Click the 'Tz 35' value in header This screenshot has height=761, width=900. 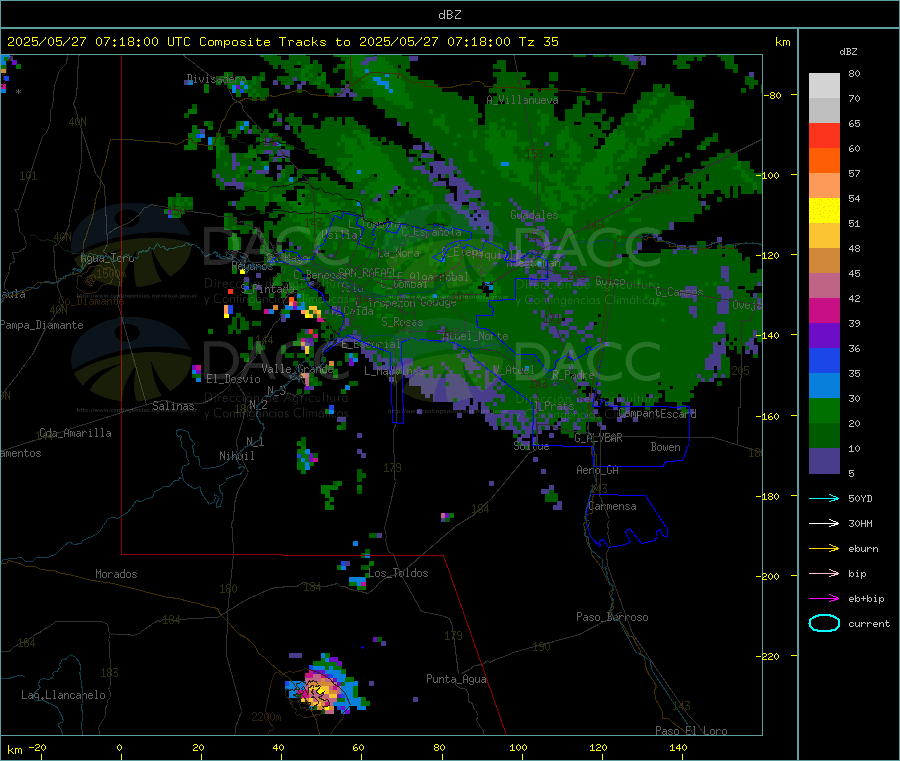point(538,42)
